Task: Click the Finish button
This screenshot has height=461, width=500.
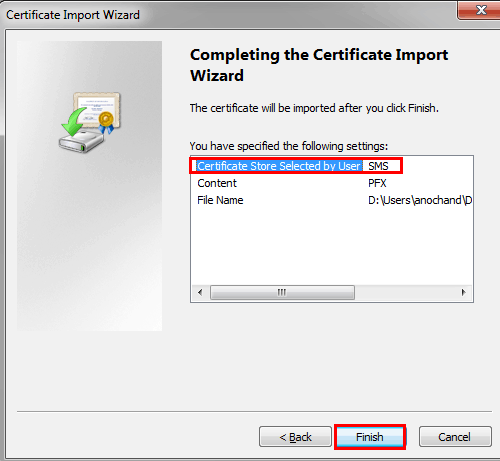Action: (x=370, y=437)
